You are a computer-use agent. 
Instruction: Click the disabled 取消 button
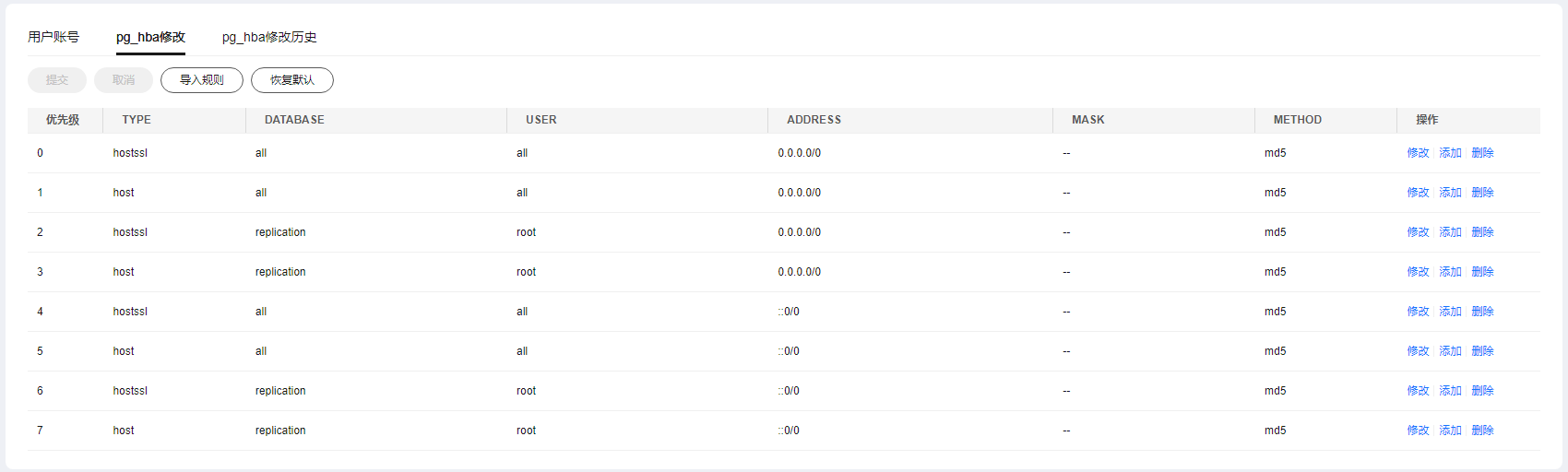124,80
